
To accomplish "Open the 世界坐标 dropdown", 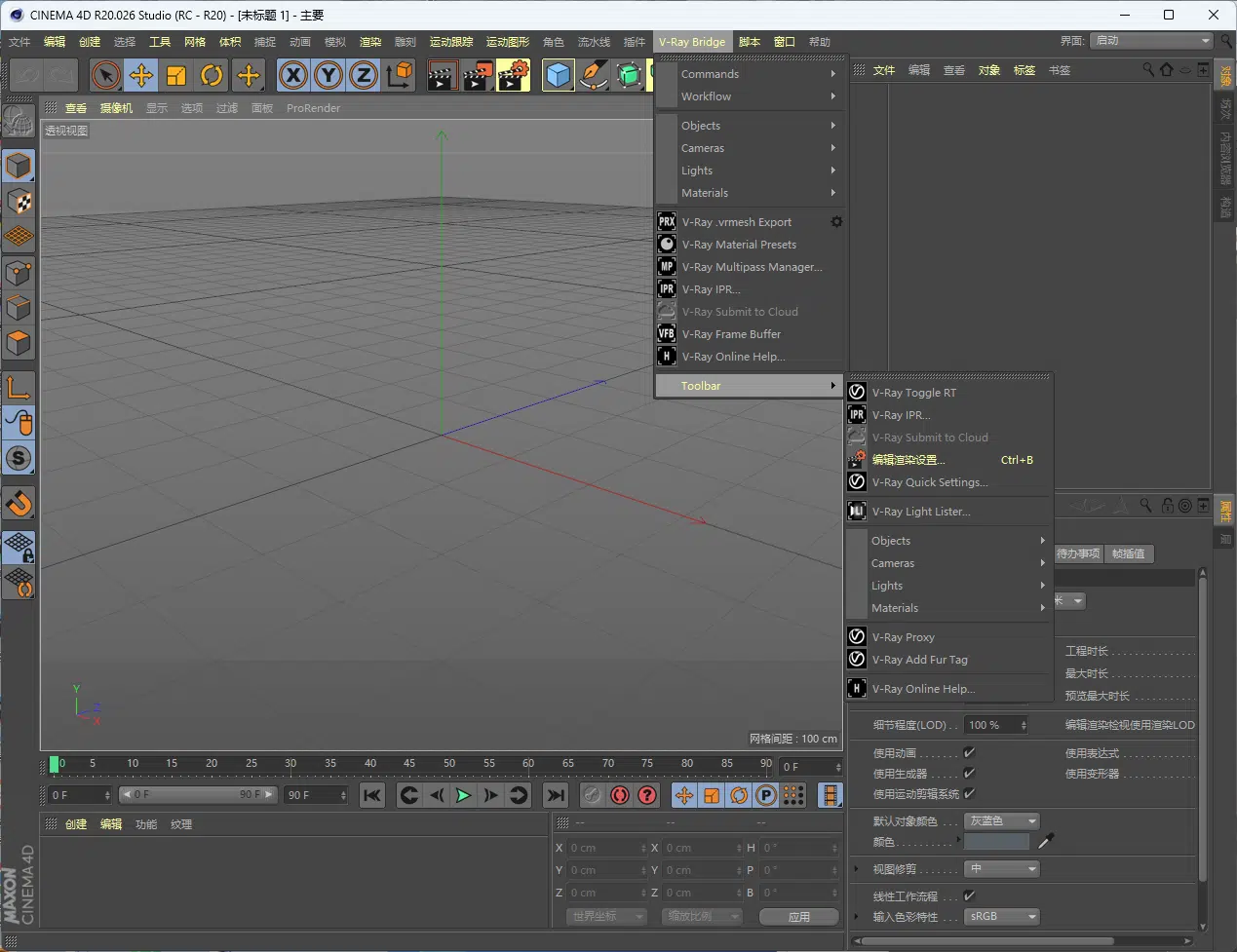I will click(x=606, y=917).
